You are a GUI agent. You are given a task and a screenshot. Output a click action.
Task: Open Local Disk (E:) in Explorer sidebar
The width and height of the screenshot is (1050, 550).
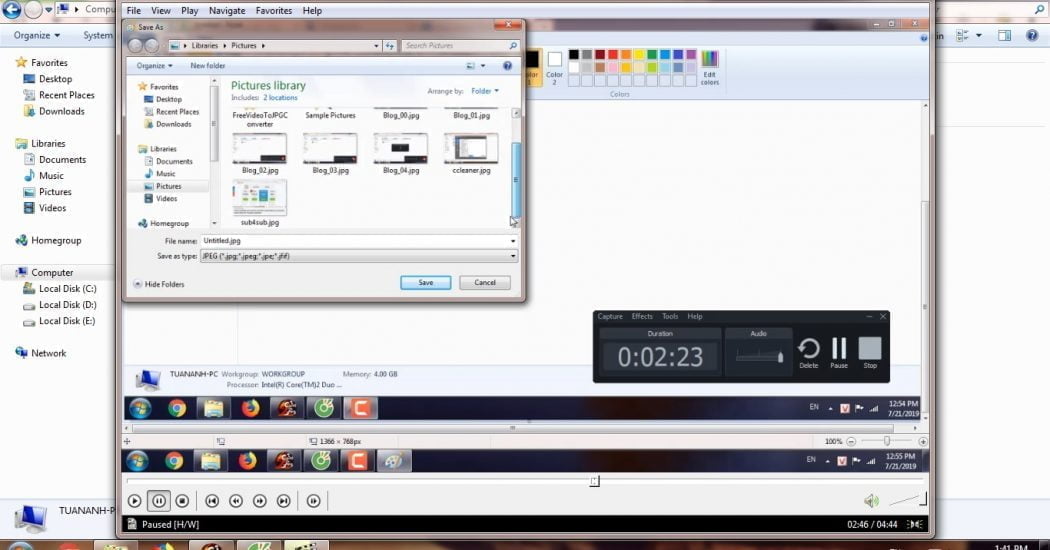67,321
